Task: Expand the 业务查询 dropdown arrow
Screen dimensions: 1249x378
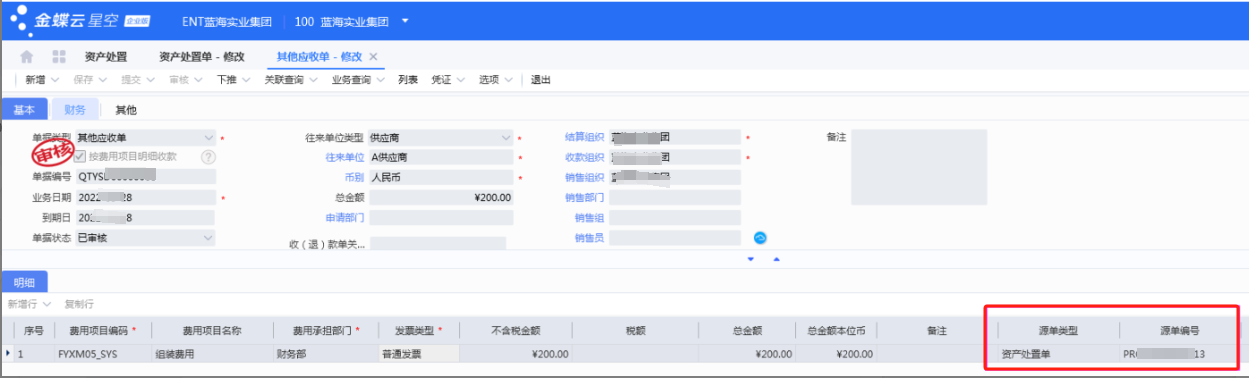Action: click(381, 80)
